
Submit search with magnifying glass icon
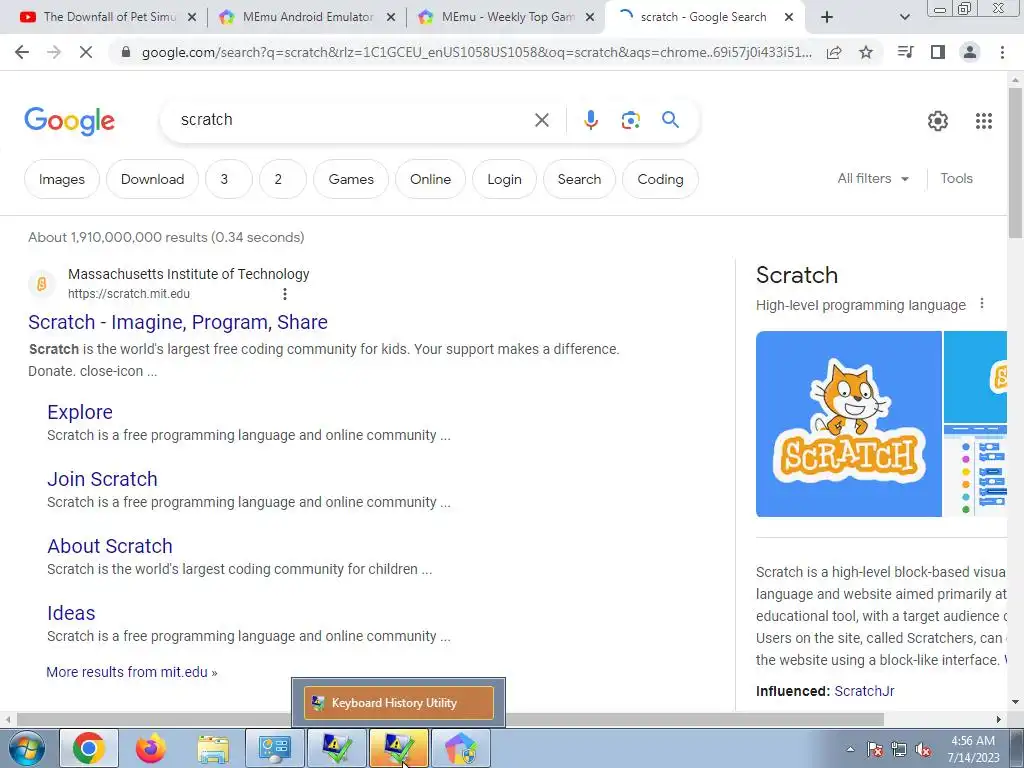click(x=670, y=120)
